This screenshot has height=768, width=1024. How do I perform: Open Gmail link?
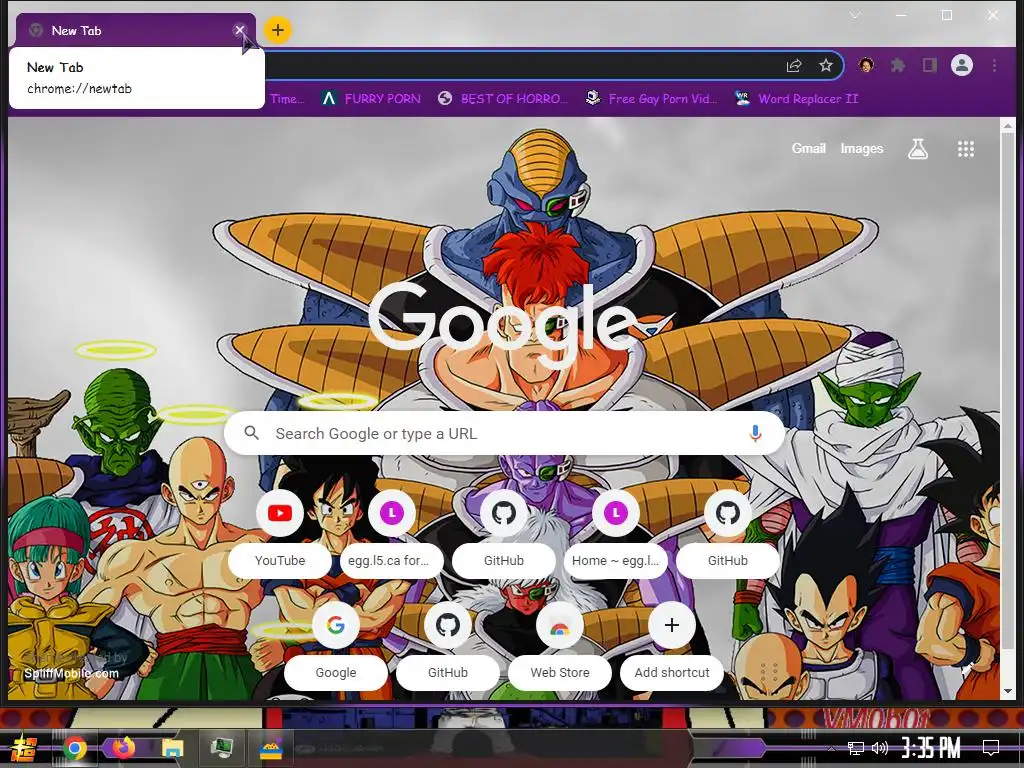click(x=808, y=148)
